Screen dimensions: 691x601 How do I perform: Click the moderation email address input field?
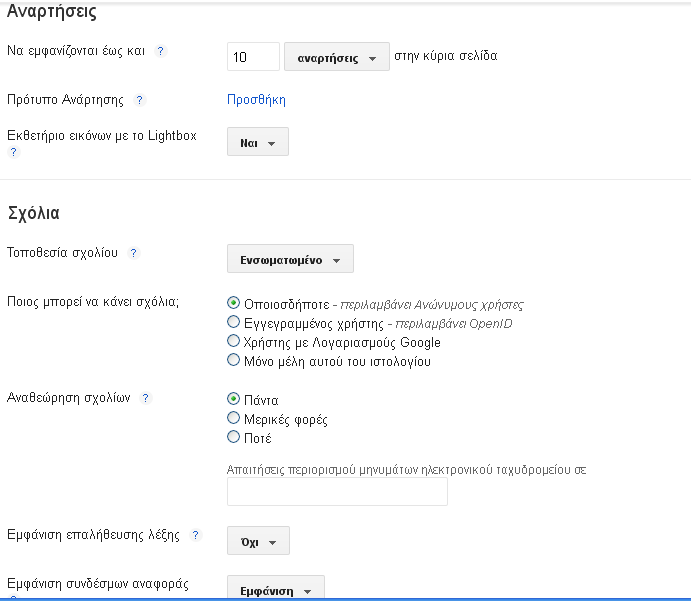(337, 491)
